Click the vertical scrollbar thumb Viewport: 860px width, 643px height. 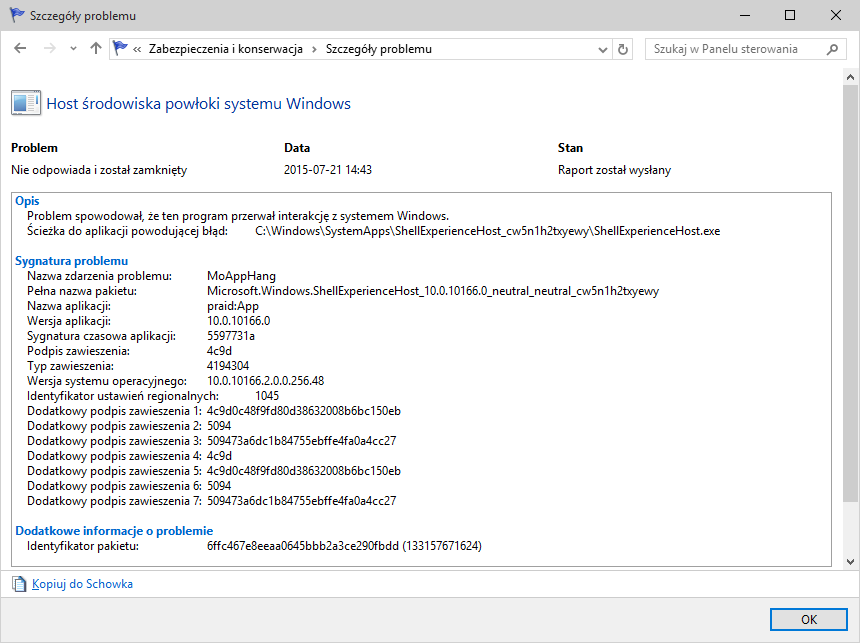850,294
